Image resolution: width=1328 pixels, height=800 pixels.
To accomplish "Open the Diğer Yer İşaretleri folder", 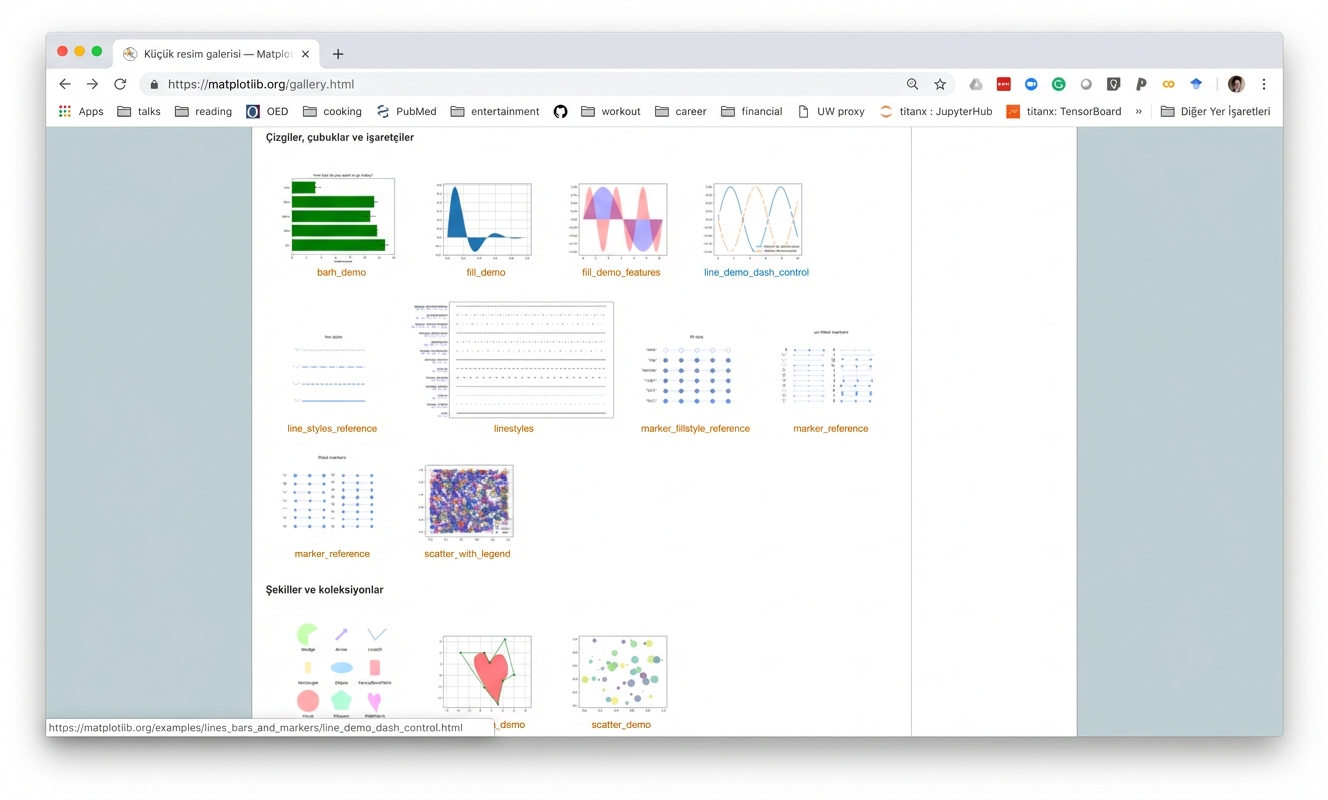I will tap(1215, 112).
